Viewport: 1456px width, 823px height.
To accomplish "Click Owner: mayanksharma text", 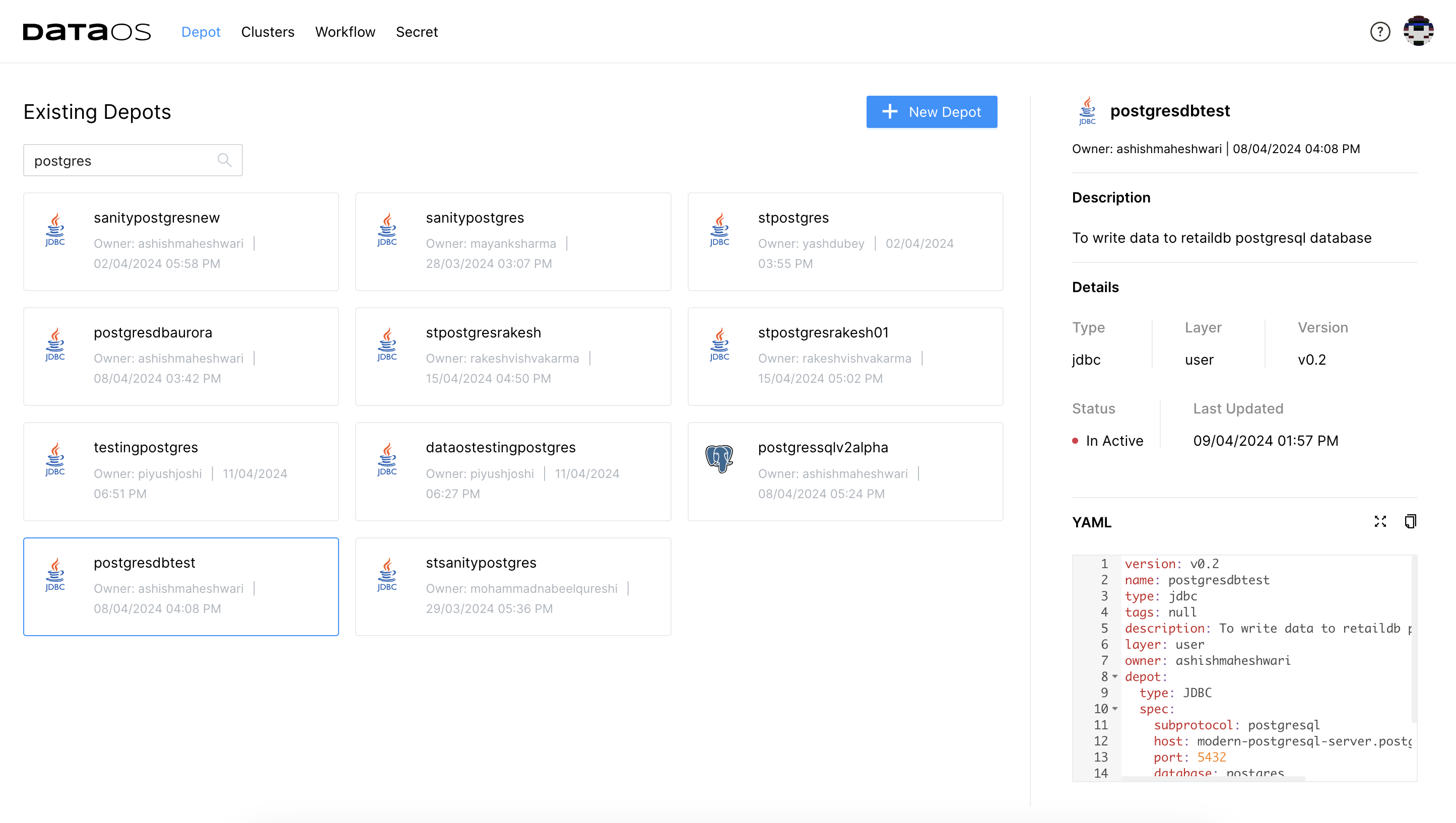I will 491,244.
